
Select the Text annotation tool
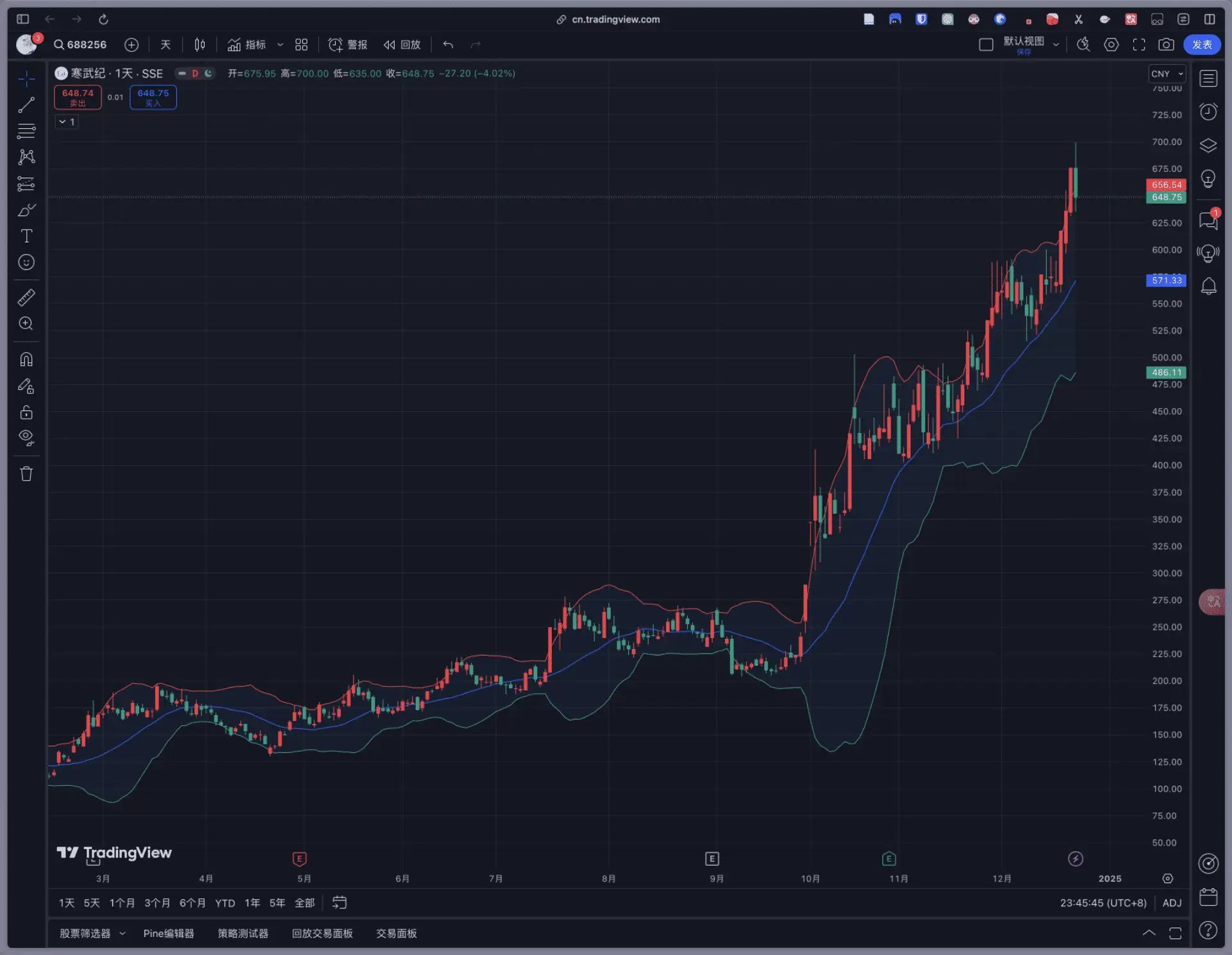tap(26, 236)
